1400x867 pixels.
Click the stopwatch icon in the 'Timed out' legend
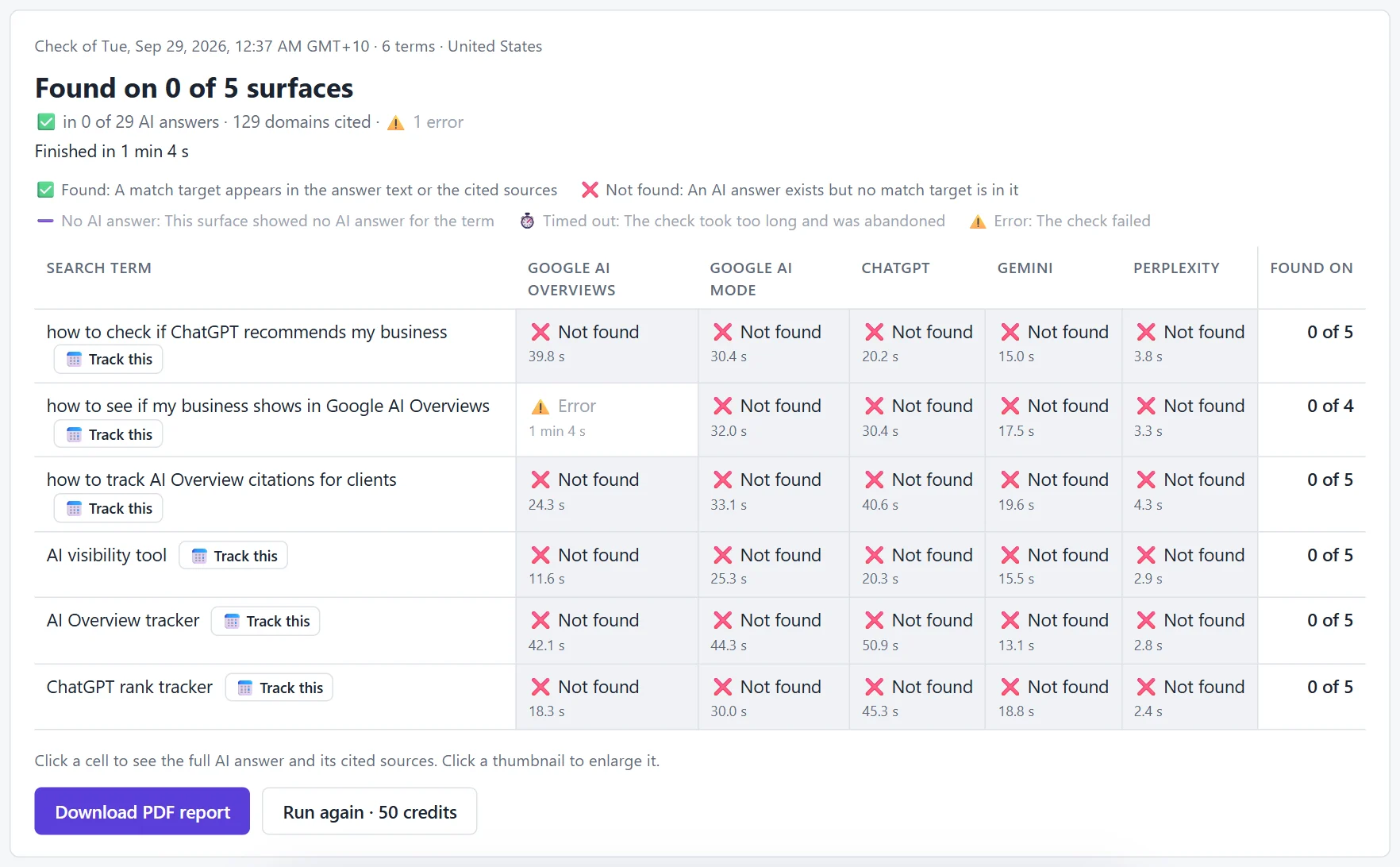pyautogui.click(x=527, y=221)
